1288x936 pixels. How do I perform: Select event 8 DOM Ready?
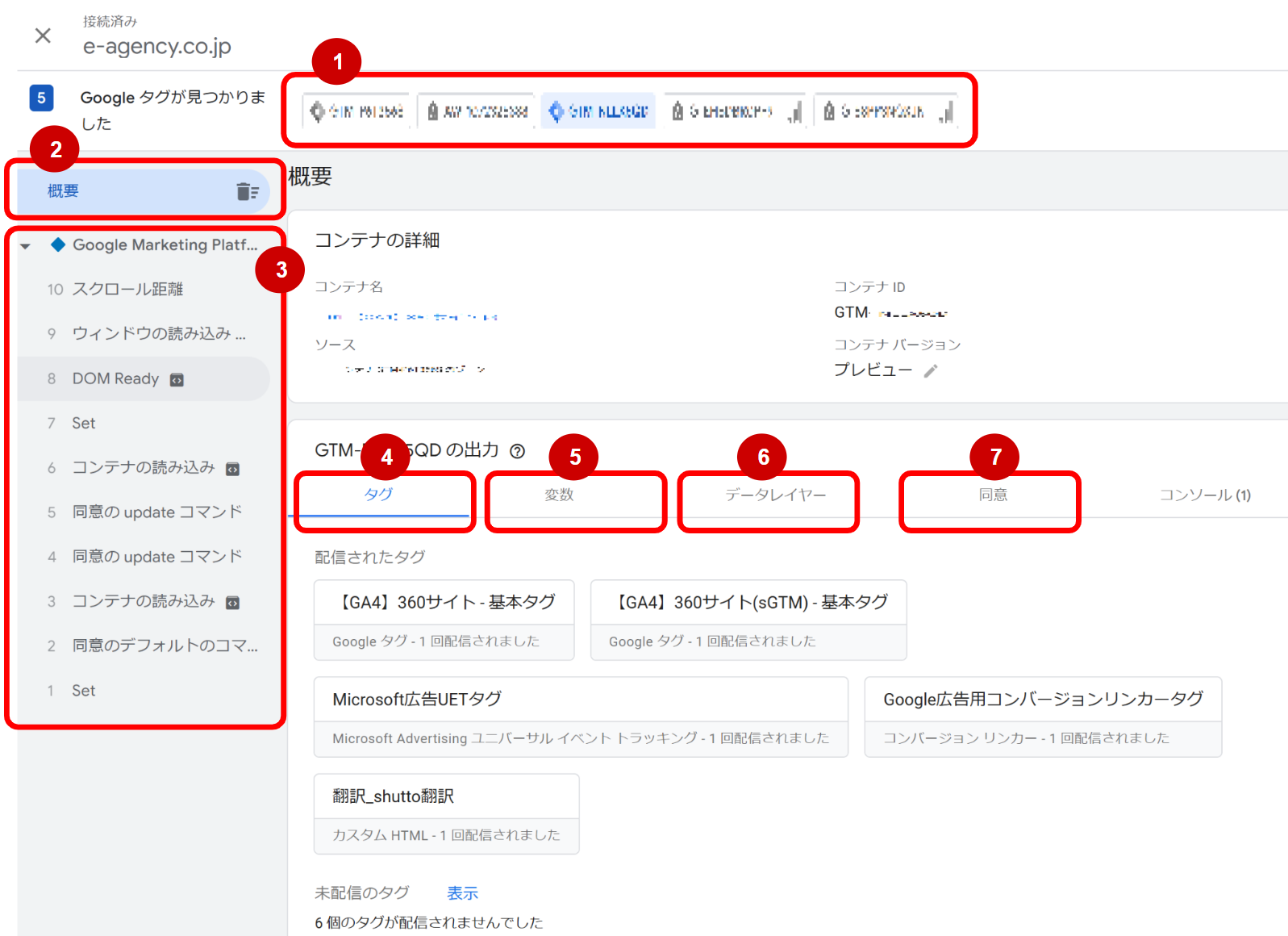(144, 378)
